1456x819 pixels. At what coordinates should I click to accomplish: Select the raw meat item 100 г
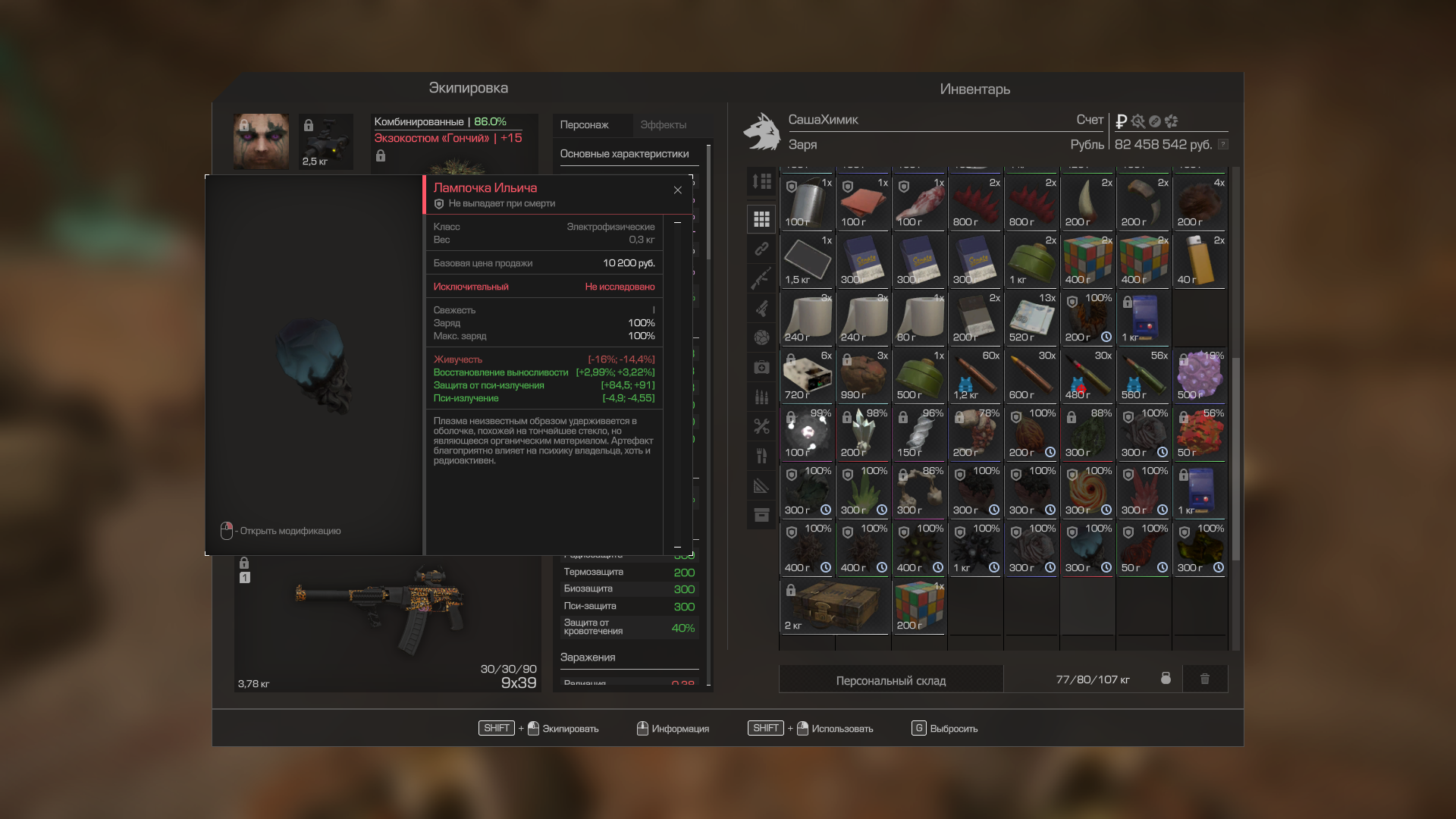pos(920,202)
